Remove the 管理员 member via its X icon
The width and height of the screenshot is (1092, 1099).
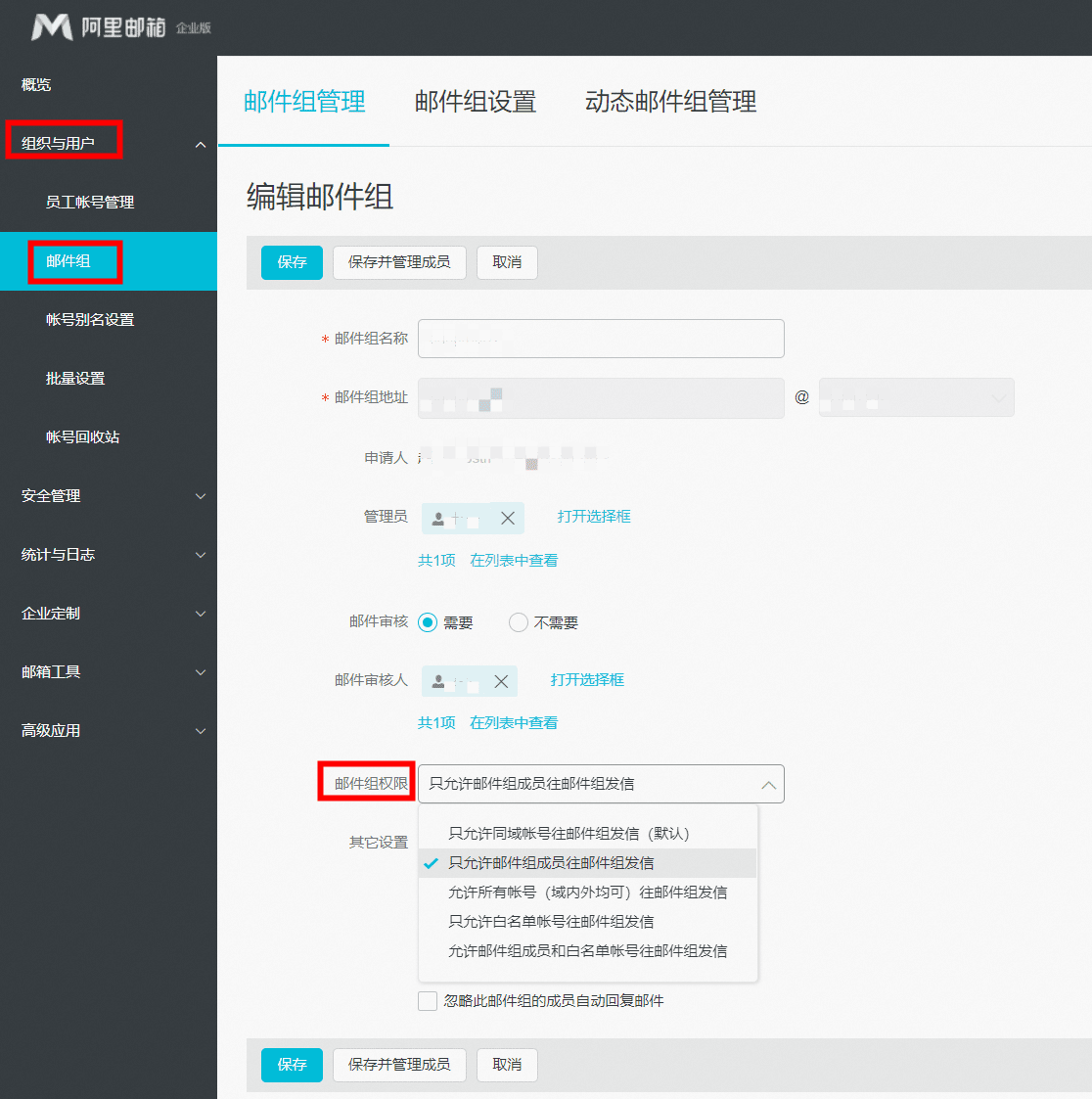[508, 518]
